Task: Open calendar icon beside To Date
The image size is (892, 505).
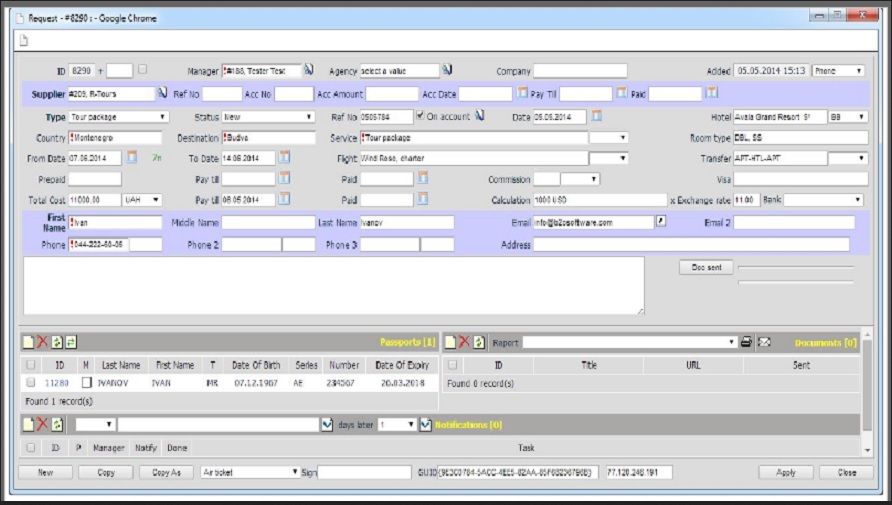Action: (284, 158)
